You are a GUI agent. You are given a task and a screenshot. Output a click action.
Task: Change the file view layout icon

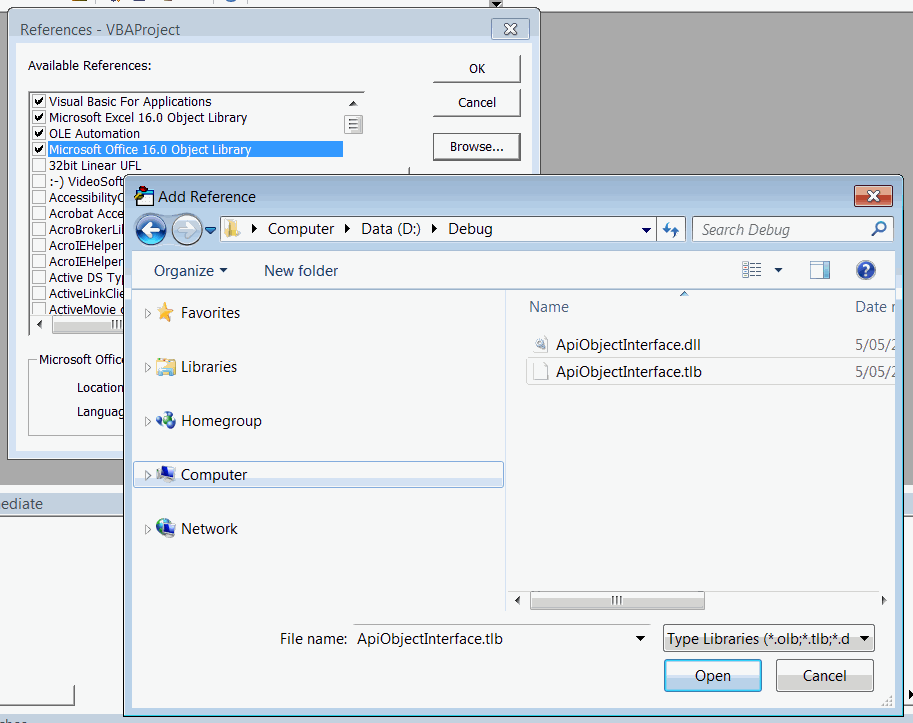tap(752, 270)
